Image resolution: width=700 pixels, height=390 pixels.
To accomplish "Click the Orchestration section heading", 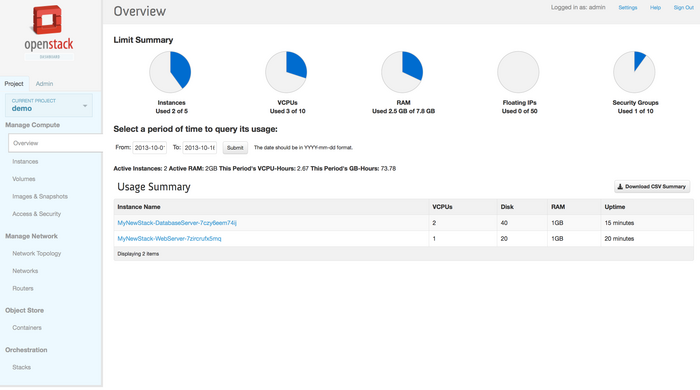I will (x=26, y=350).
